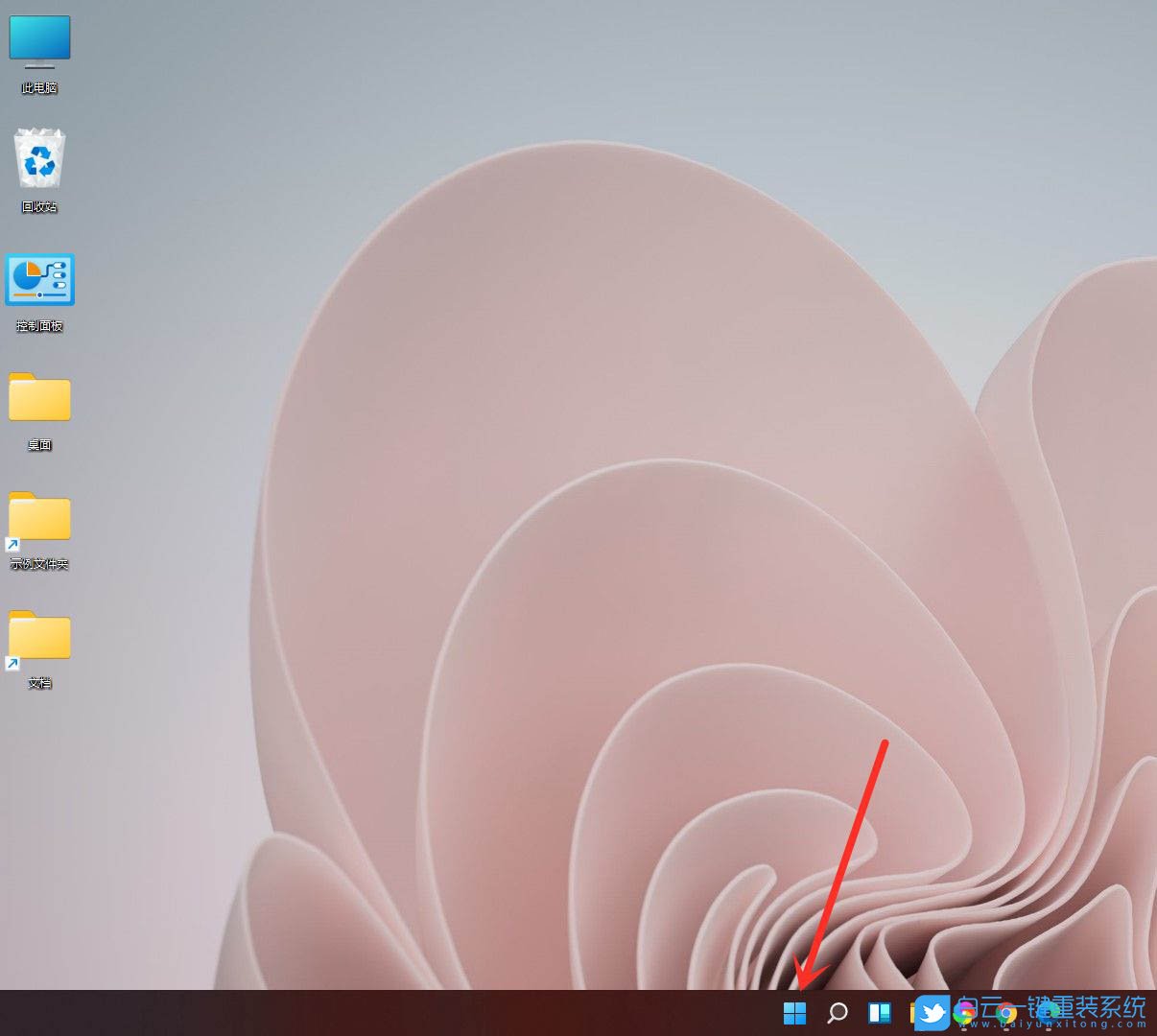Click the Search icon on the taskbar
The image size is (1157, 1036).
836,1012
